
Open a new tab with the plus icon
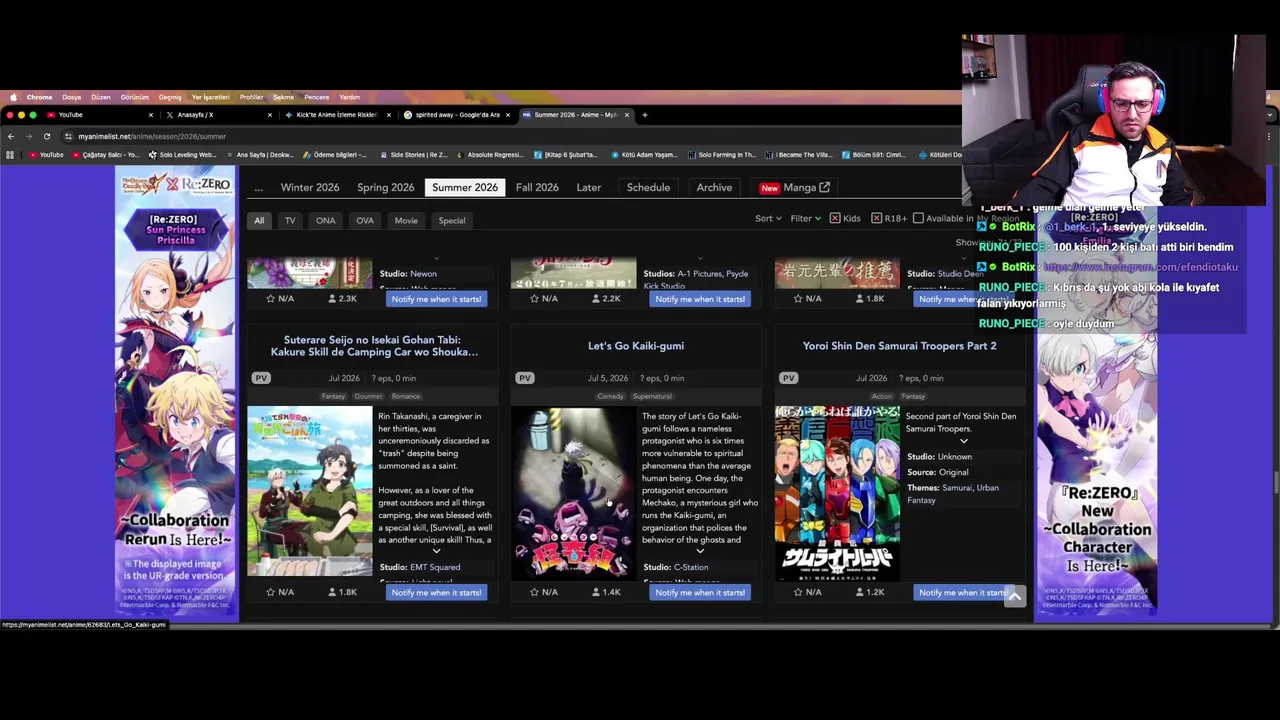coord(644,115)
